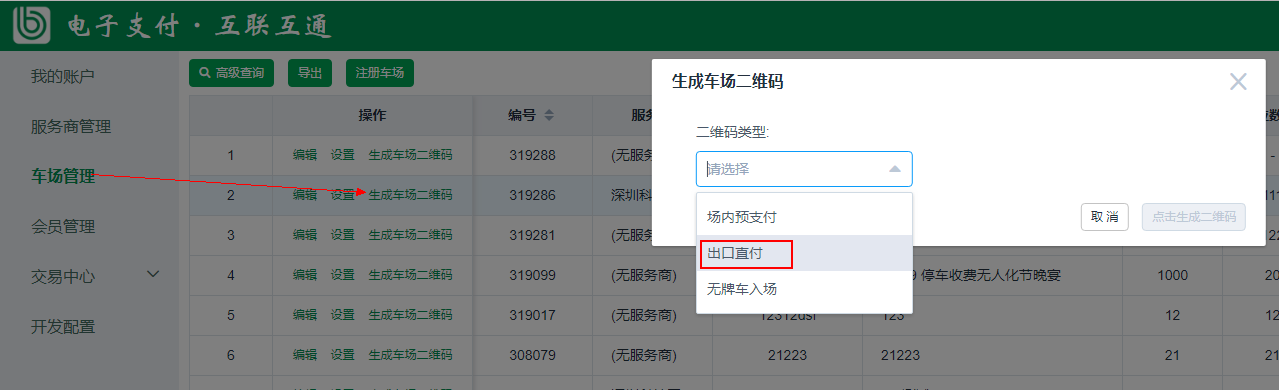Viewport: 1279px width, 390px height.
Task: Open the 二维码类型 请选择 dropdown
Action: [804, 170]
